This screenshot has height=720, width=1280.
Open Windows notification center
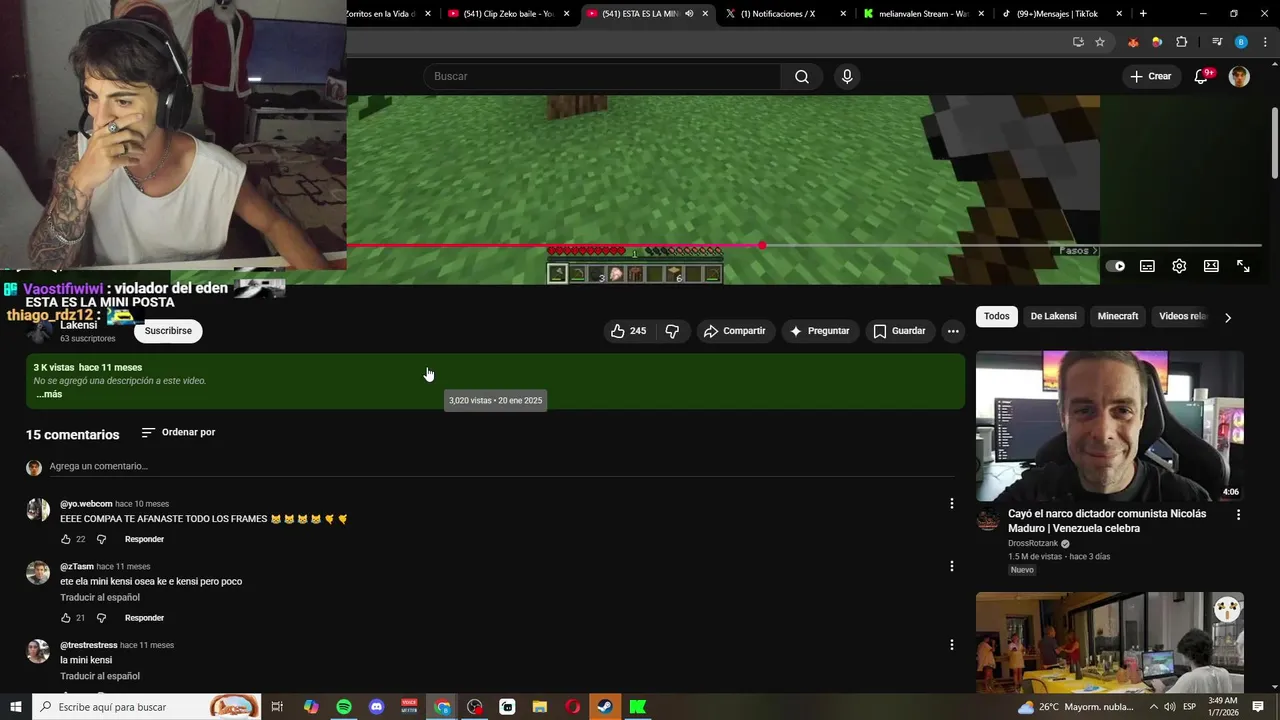1258,707
